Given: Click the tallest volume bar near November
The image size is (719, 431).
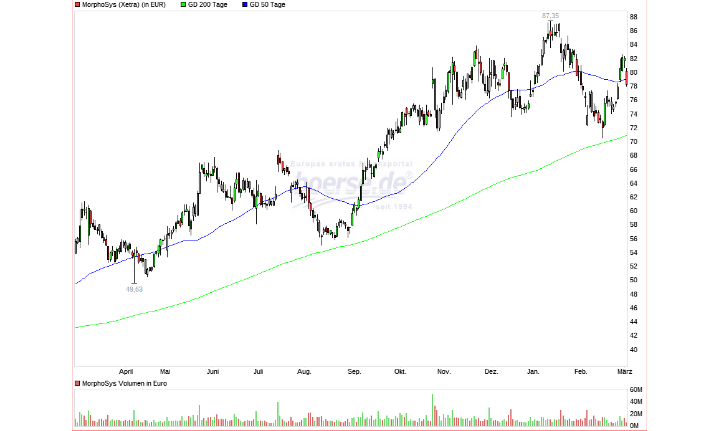Looking at the screenshot, I should pos(433,410).
